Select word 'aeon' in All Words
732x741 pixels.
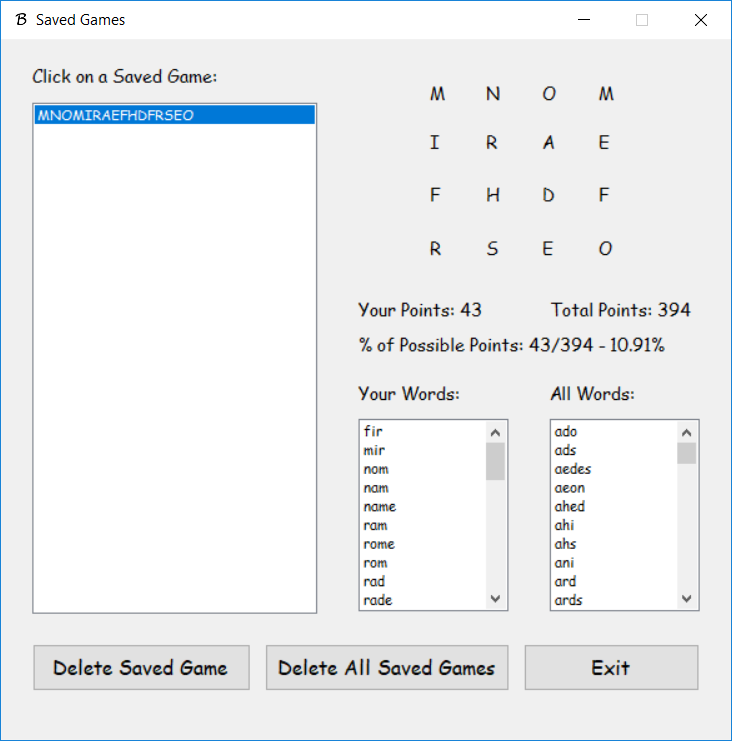[x=570, y=489]
